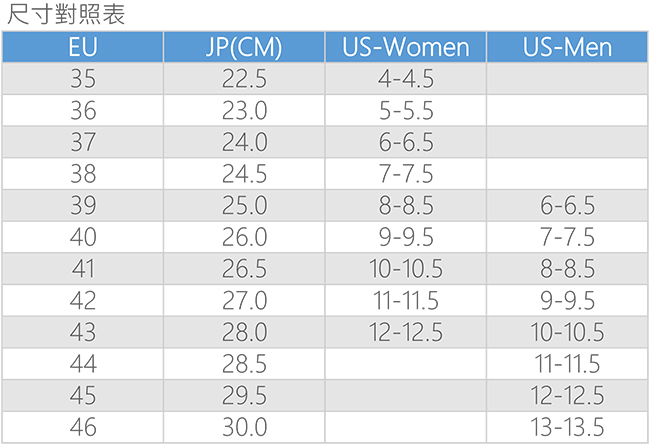Image resolution: width=650 pixels, height=445 pixels.
Task: Click the EU column header
Action: click(82, 47)
